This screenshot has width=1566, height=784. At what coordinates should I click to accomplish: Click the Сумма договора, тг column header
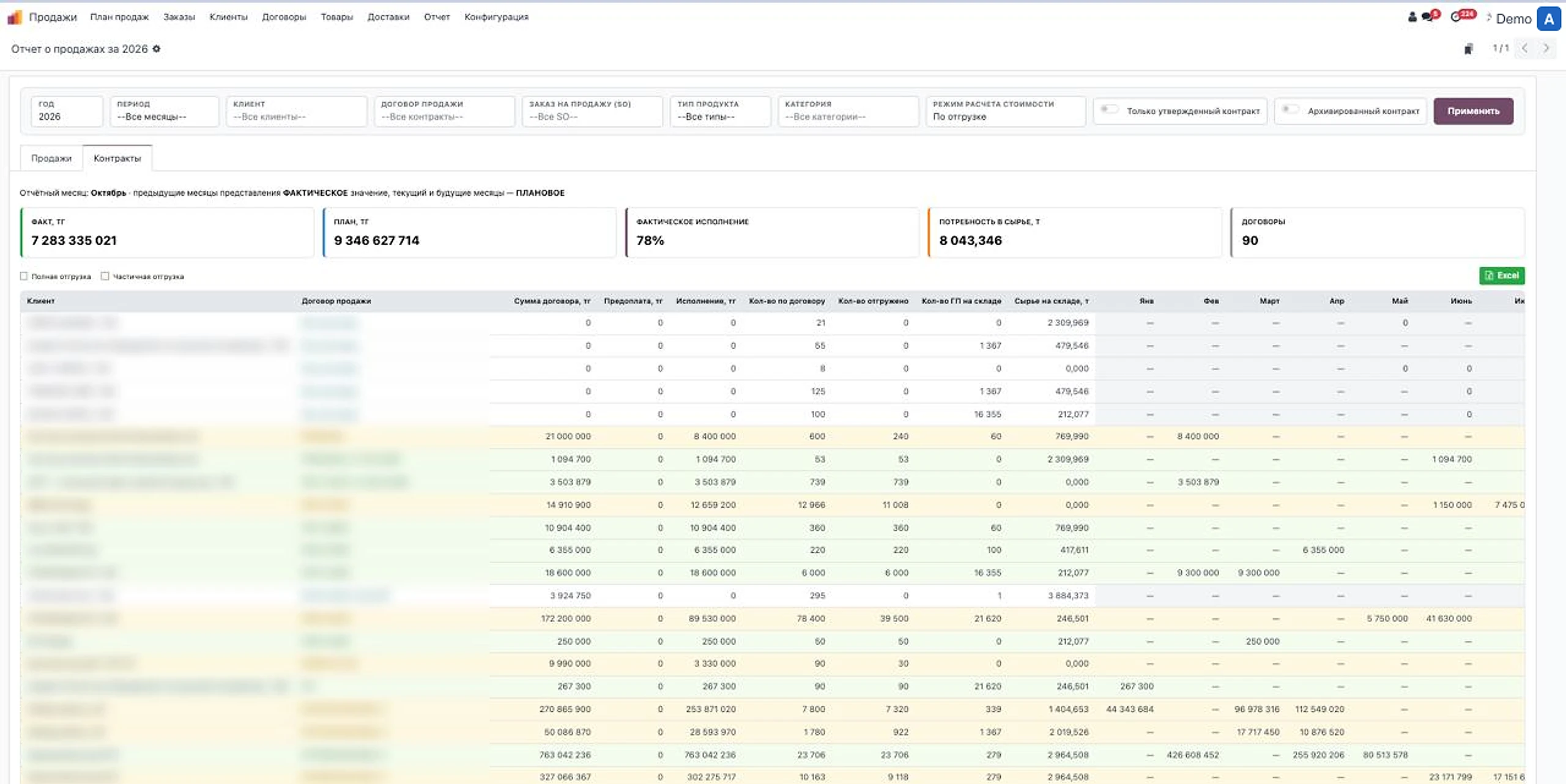tap(552, 301)
